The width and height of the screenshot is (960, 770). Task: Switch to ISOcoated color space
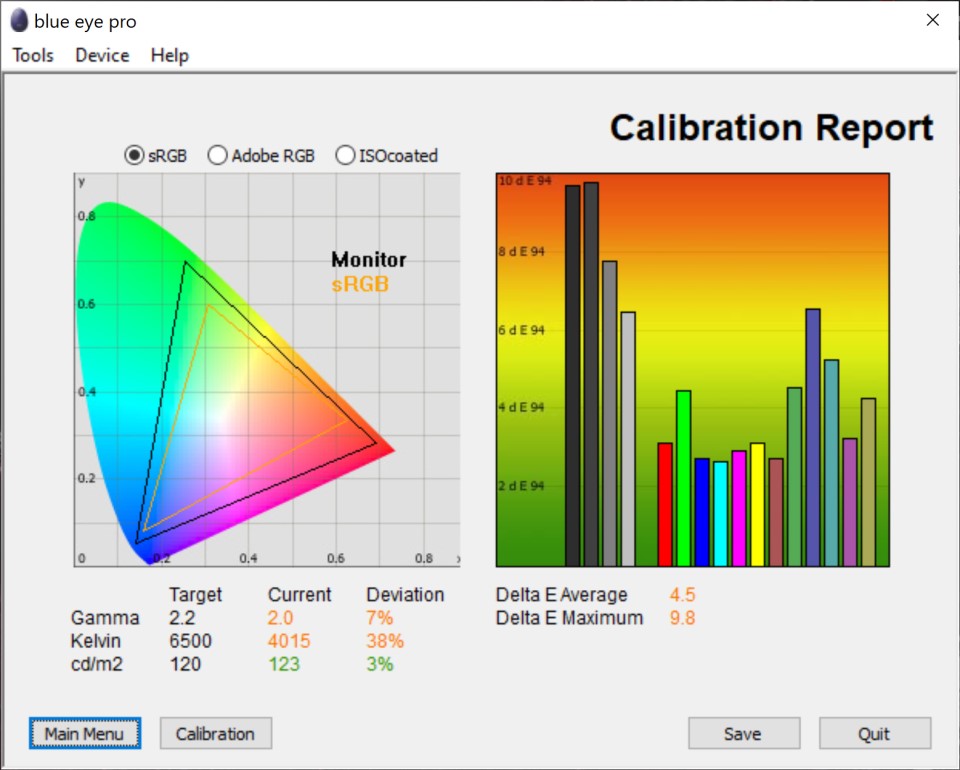tap(345, 155)
